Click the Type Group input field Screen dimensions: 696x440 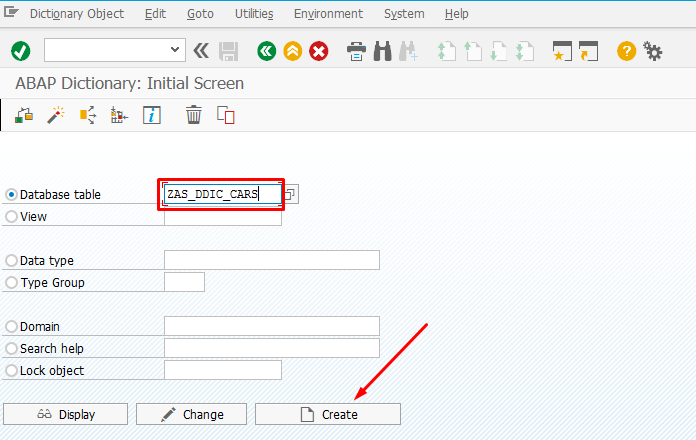[184, 282]
